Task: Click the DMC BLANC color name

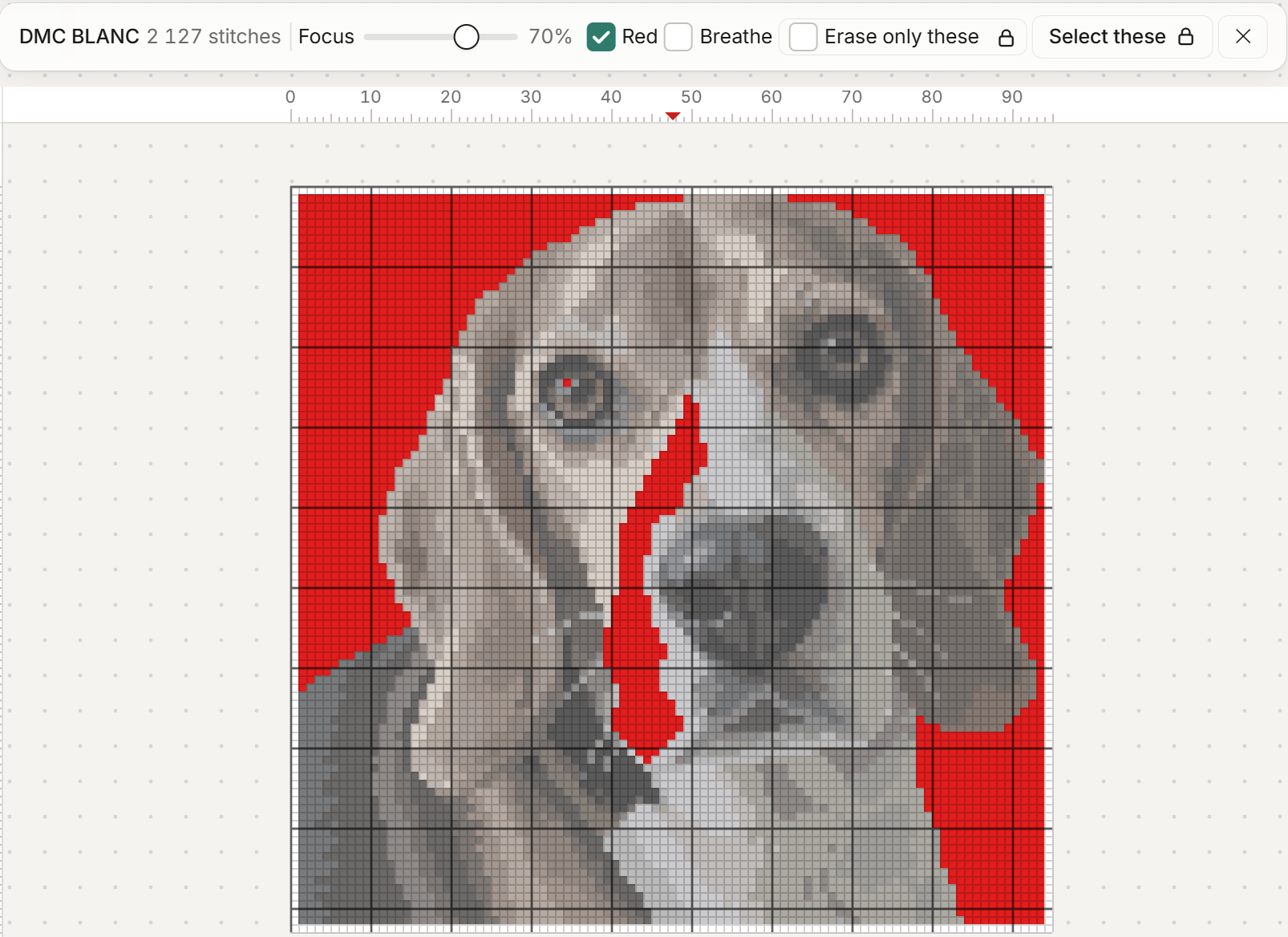Action: click(79, 37)
